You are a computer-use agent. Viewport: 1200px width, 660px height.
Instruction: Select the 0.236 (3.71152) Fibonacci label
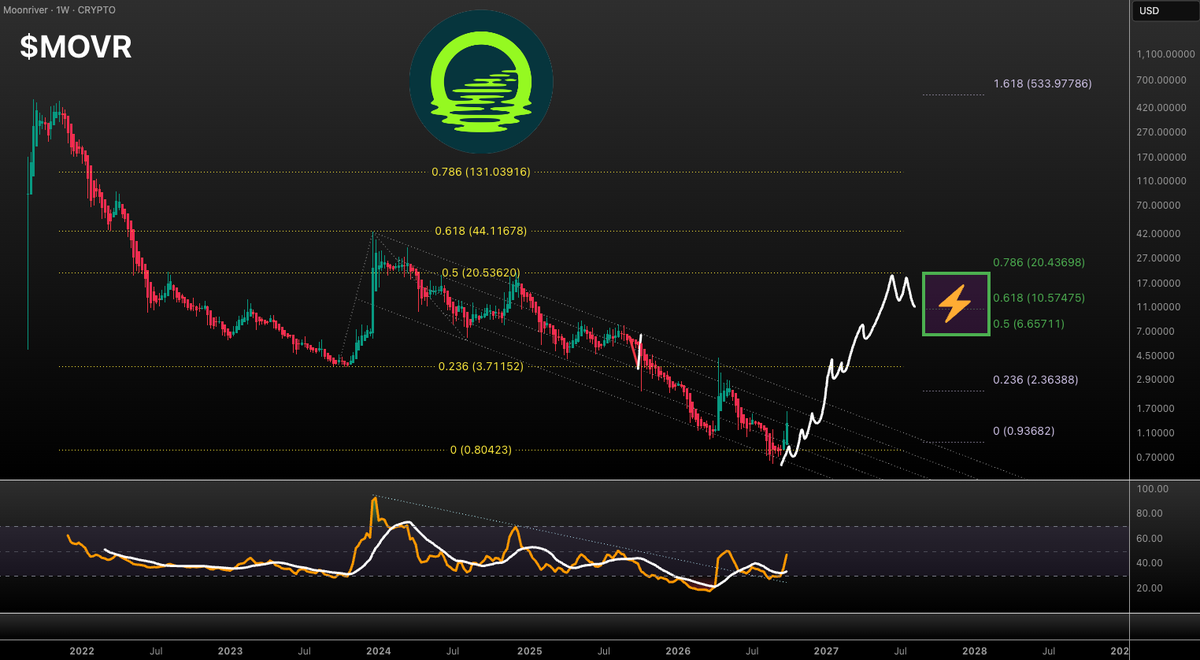tap(481, 367)
